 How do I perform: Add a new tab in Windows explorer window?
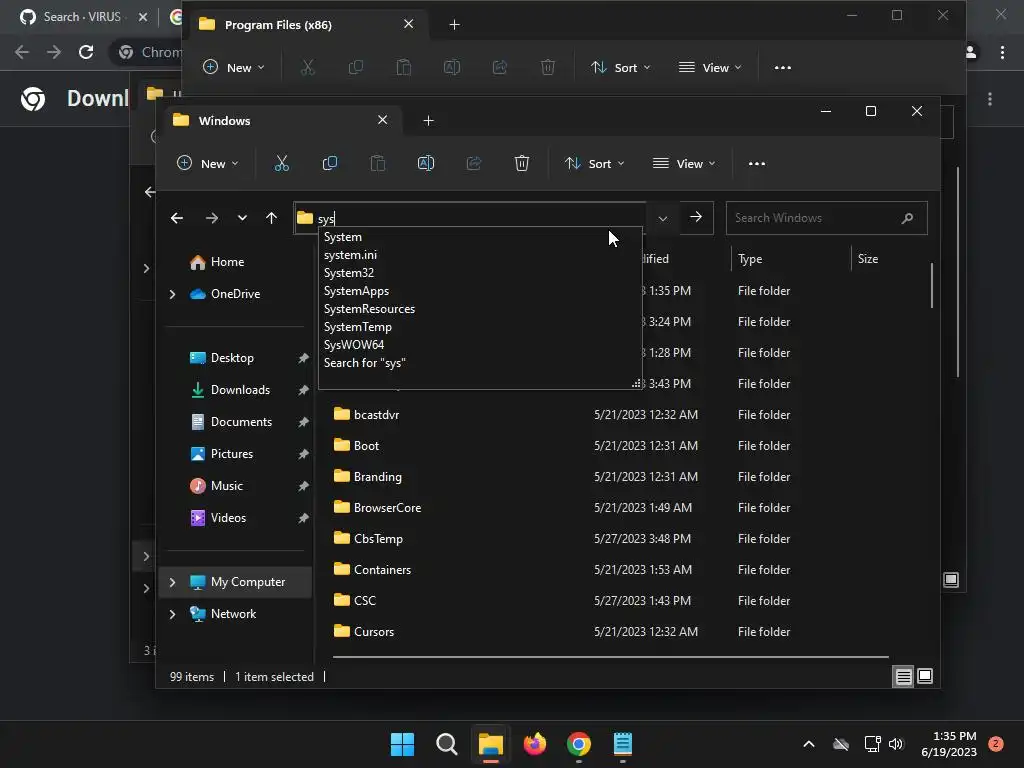point(428,121)
